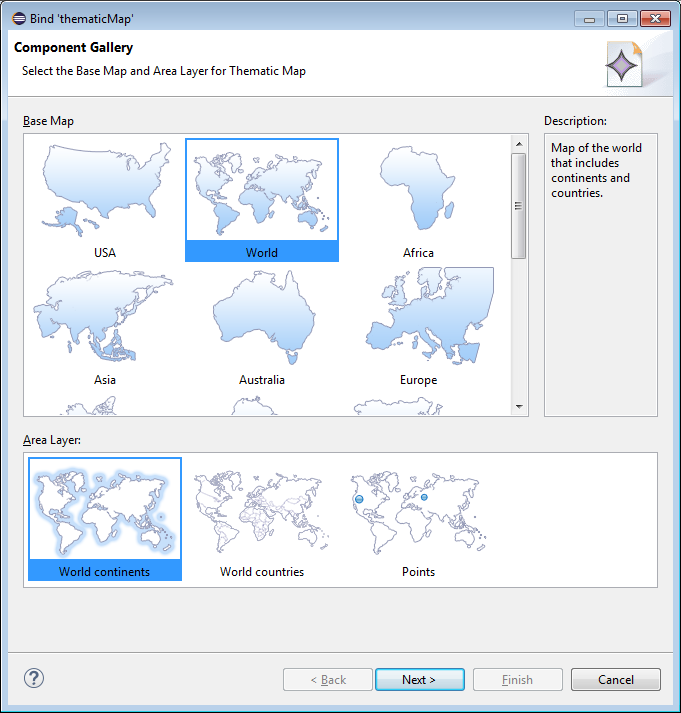Cancel the Bind thematicMap dialog
The image size is (681, 713).
pos(616,679)
